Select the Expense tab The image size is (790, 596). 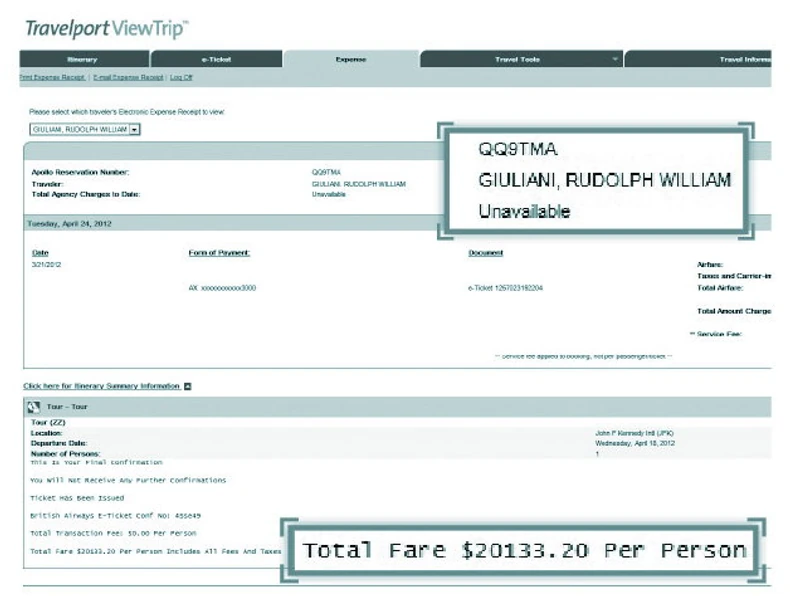click(x=351, y=59)
